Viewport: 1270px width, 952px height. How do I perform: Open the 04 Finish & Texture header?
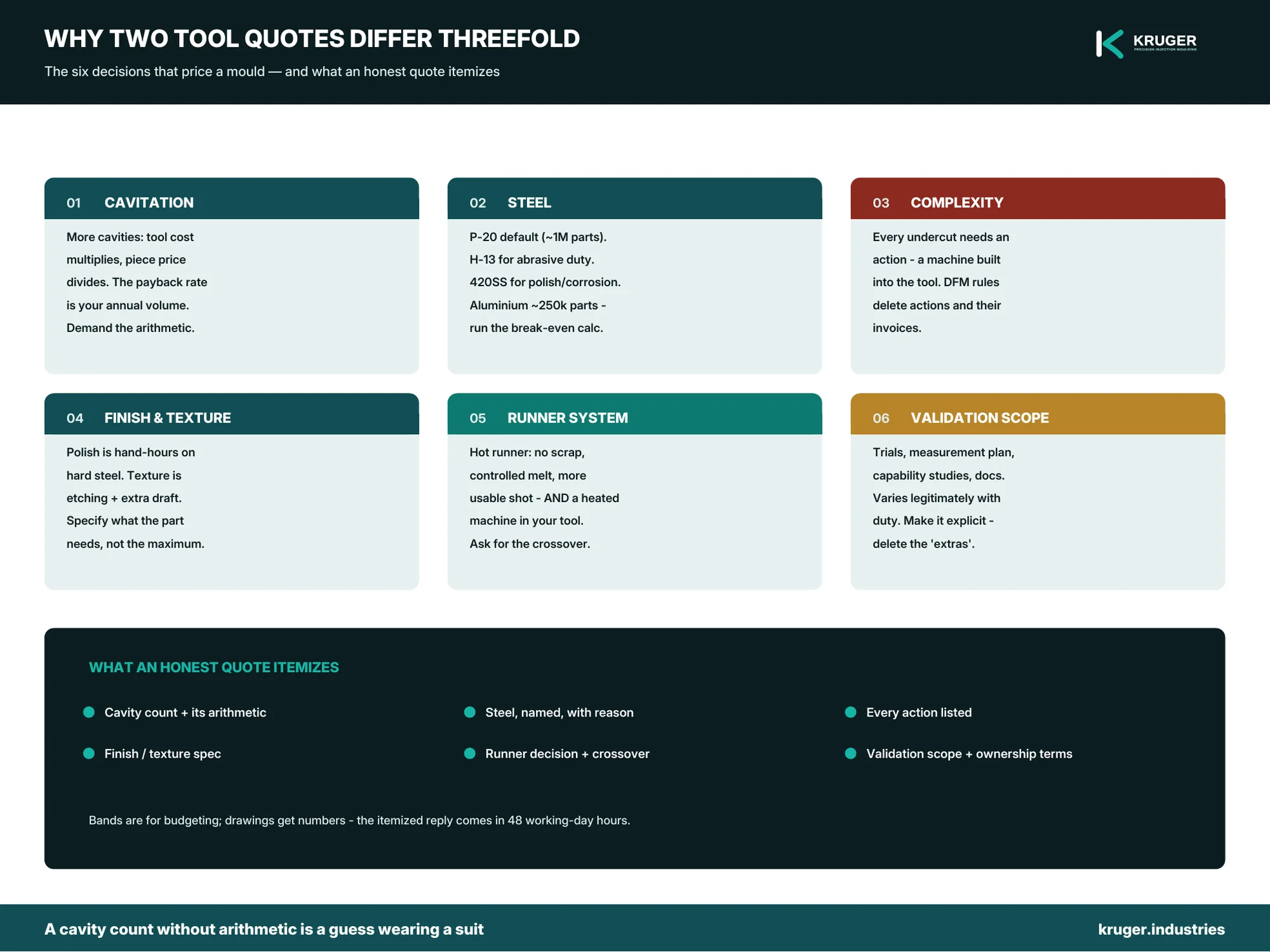[232, 414]
